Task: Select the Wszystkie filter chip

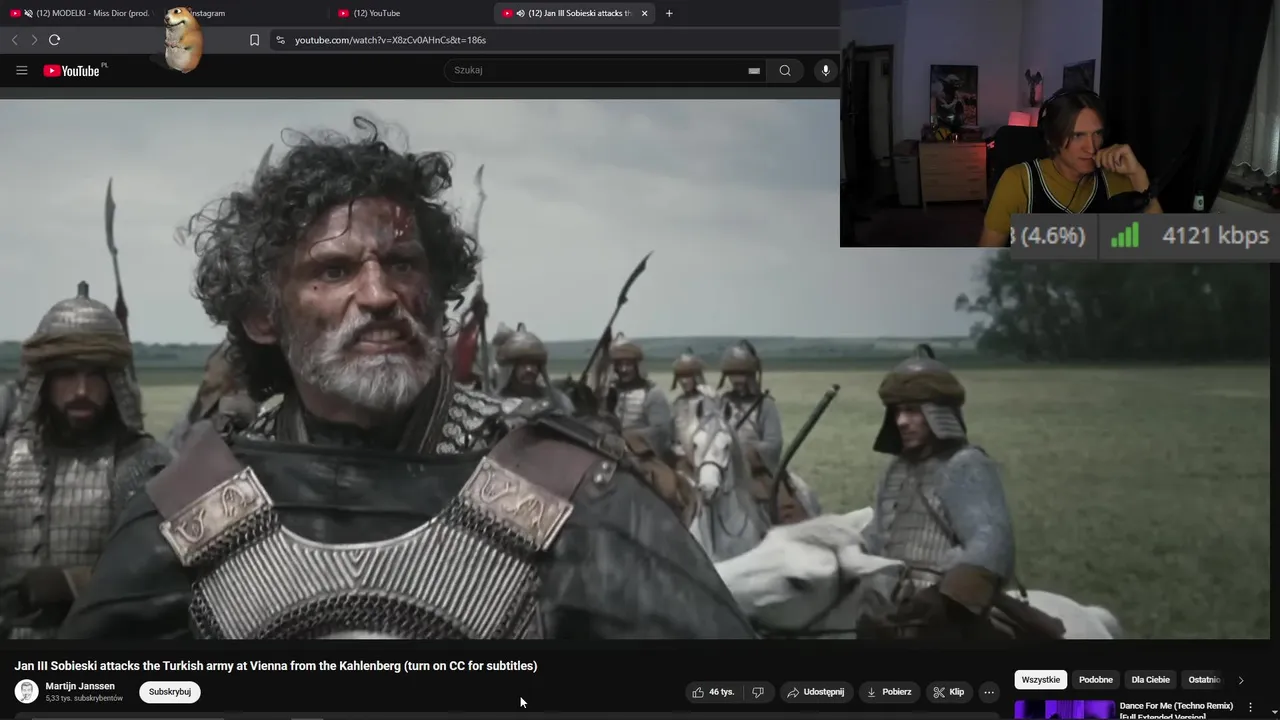Action: point(1041,680)
